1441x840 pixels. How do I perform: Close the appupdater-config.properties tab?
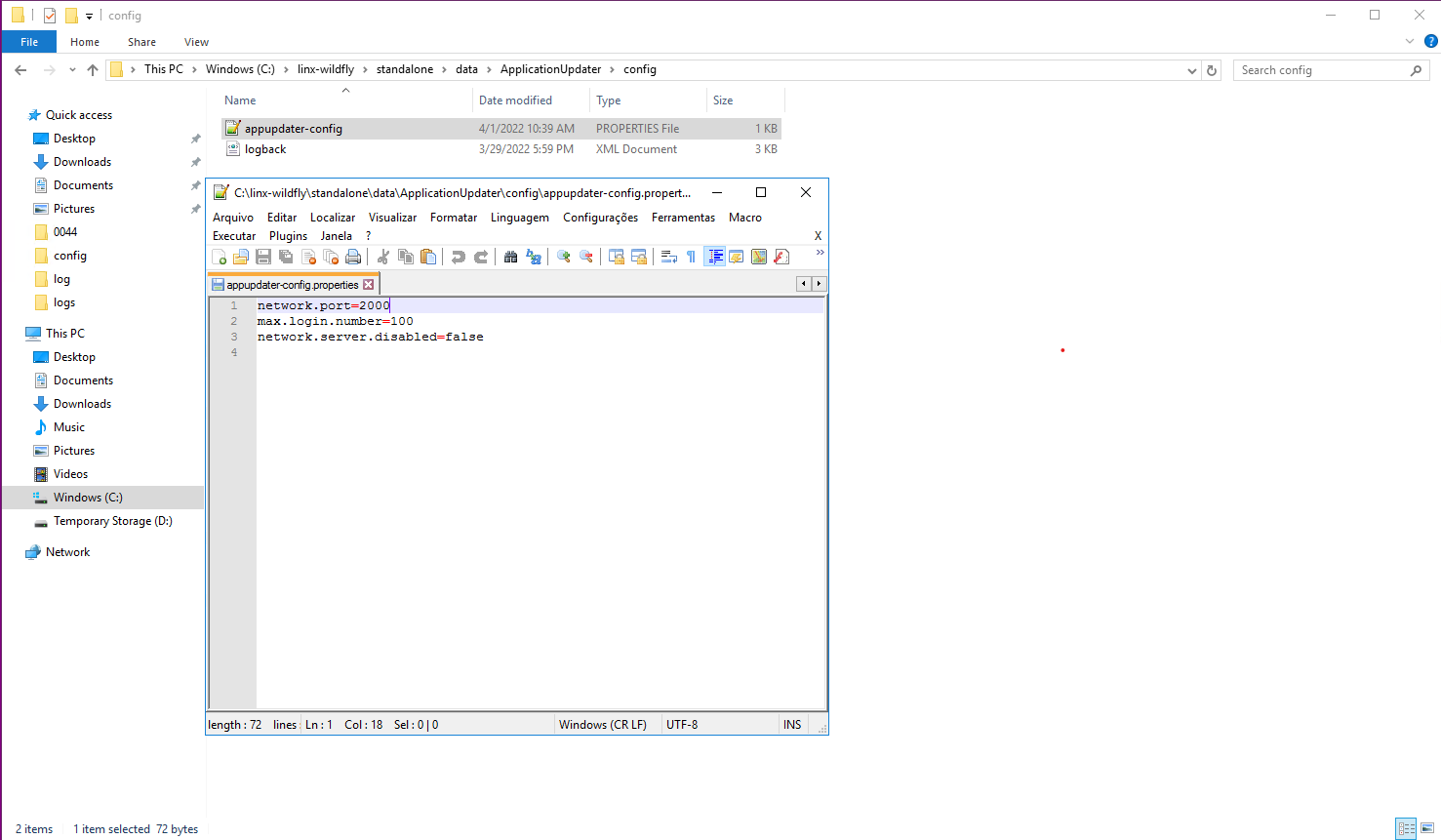(x=369, y=285)
